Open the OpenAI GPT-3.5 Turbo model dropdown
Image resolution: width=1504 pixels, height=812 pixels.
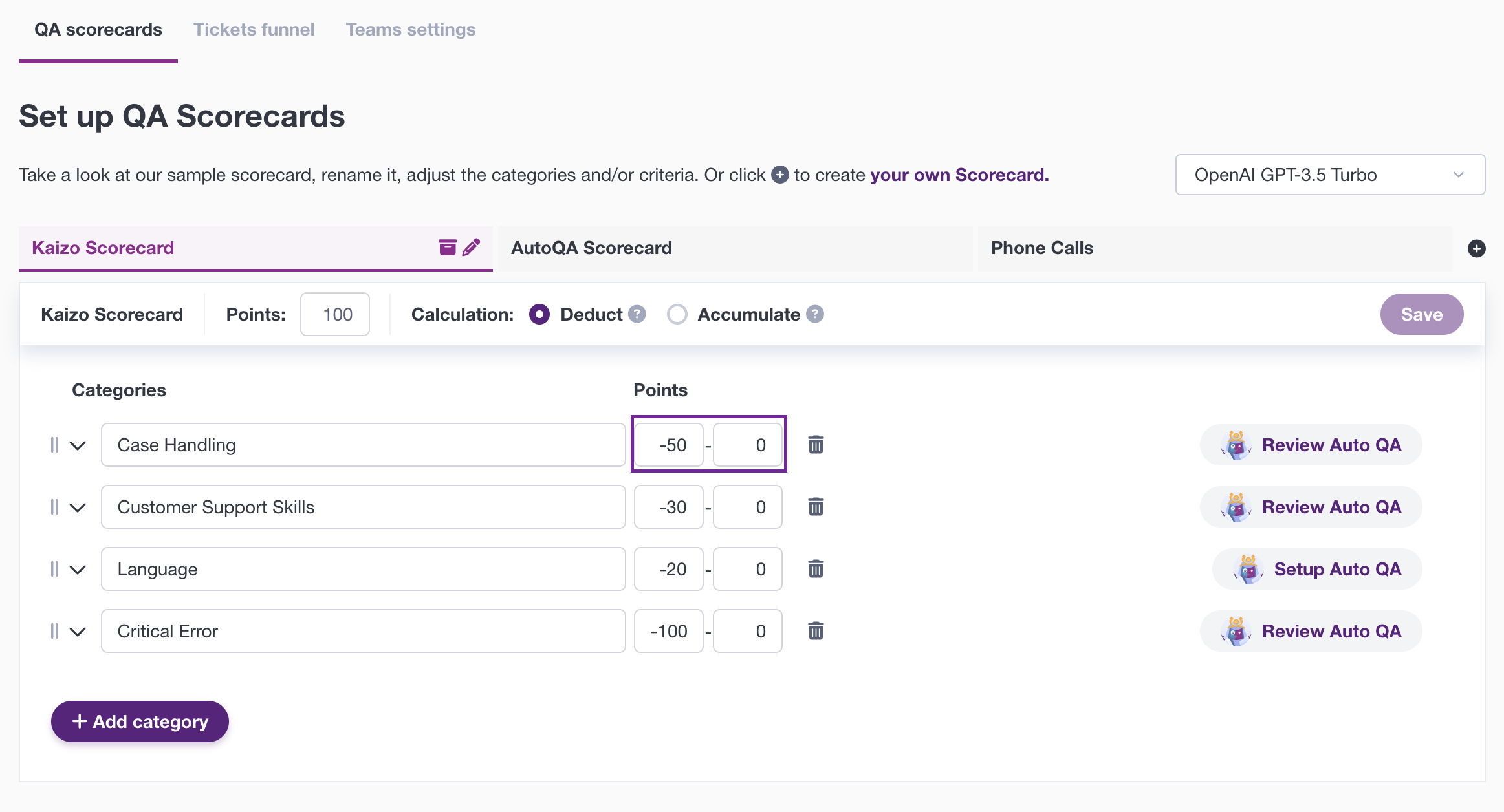1330,175
